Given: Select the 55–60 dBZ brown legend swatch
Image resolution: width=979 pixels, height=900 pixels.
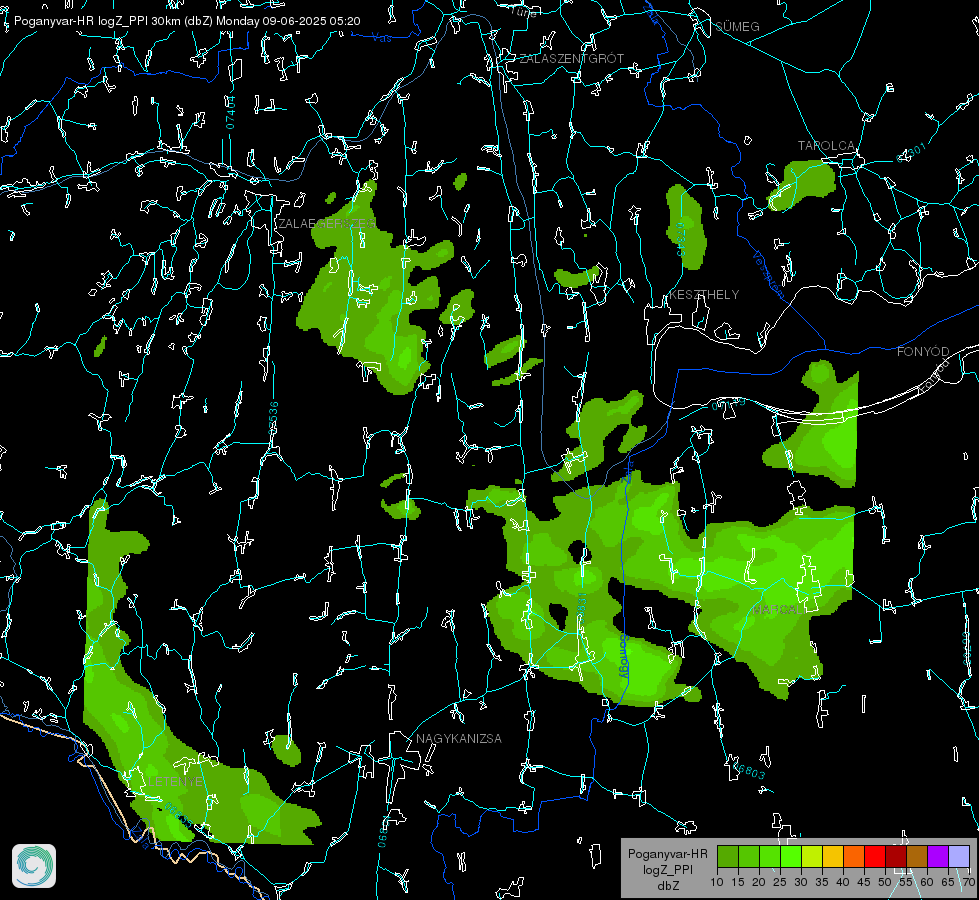Looking at the screenshot, I should [x=917, y=856].
